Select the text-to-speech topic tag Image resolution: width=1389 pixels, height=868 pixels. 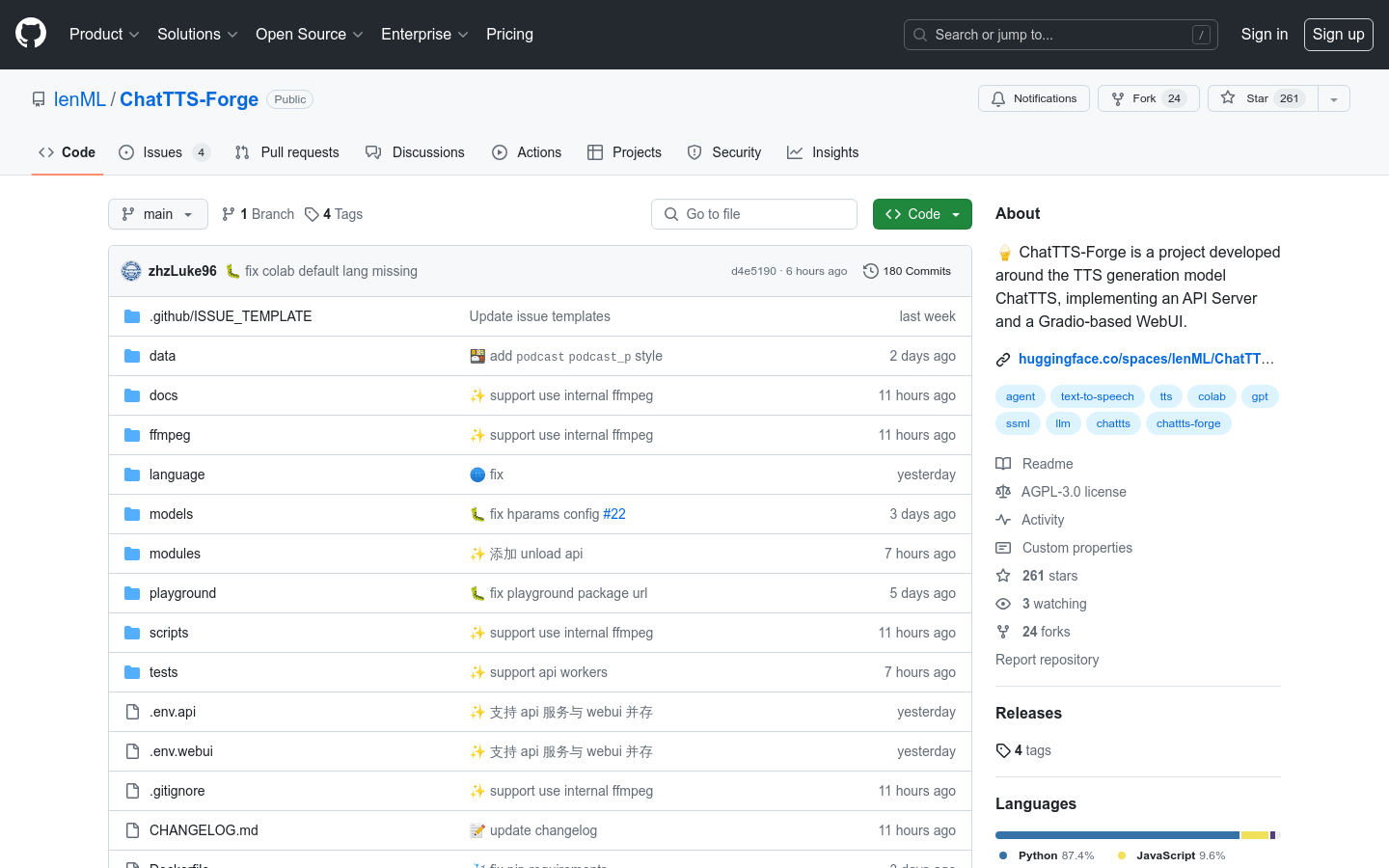[x=1097, y=396]
